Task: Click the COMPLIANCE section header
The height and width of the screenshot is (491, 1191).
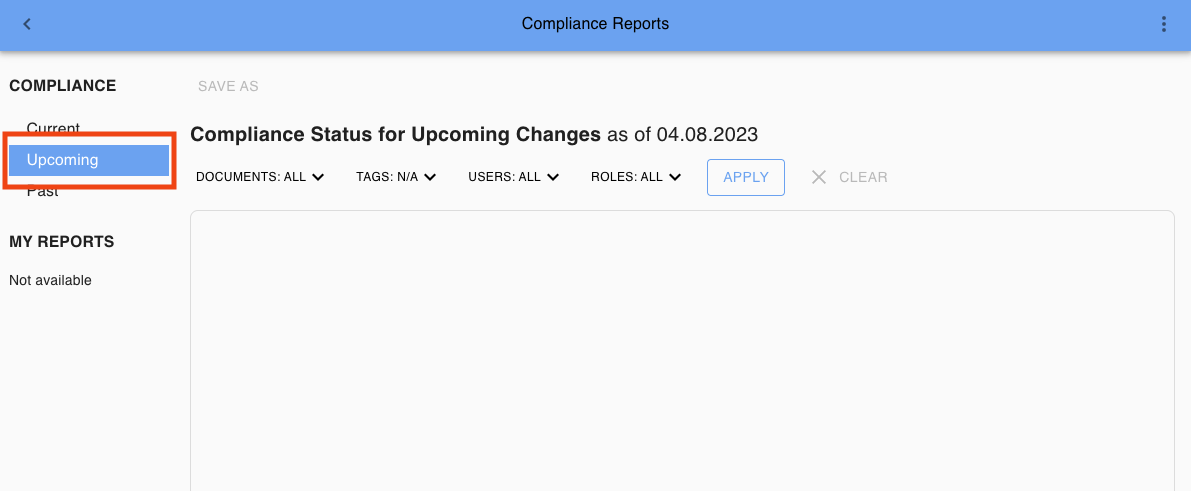Action: tap(63, 86)
